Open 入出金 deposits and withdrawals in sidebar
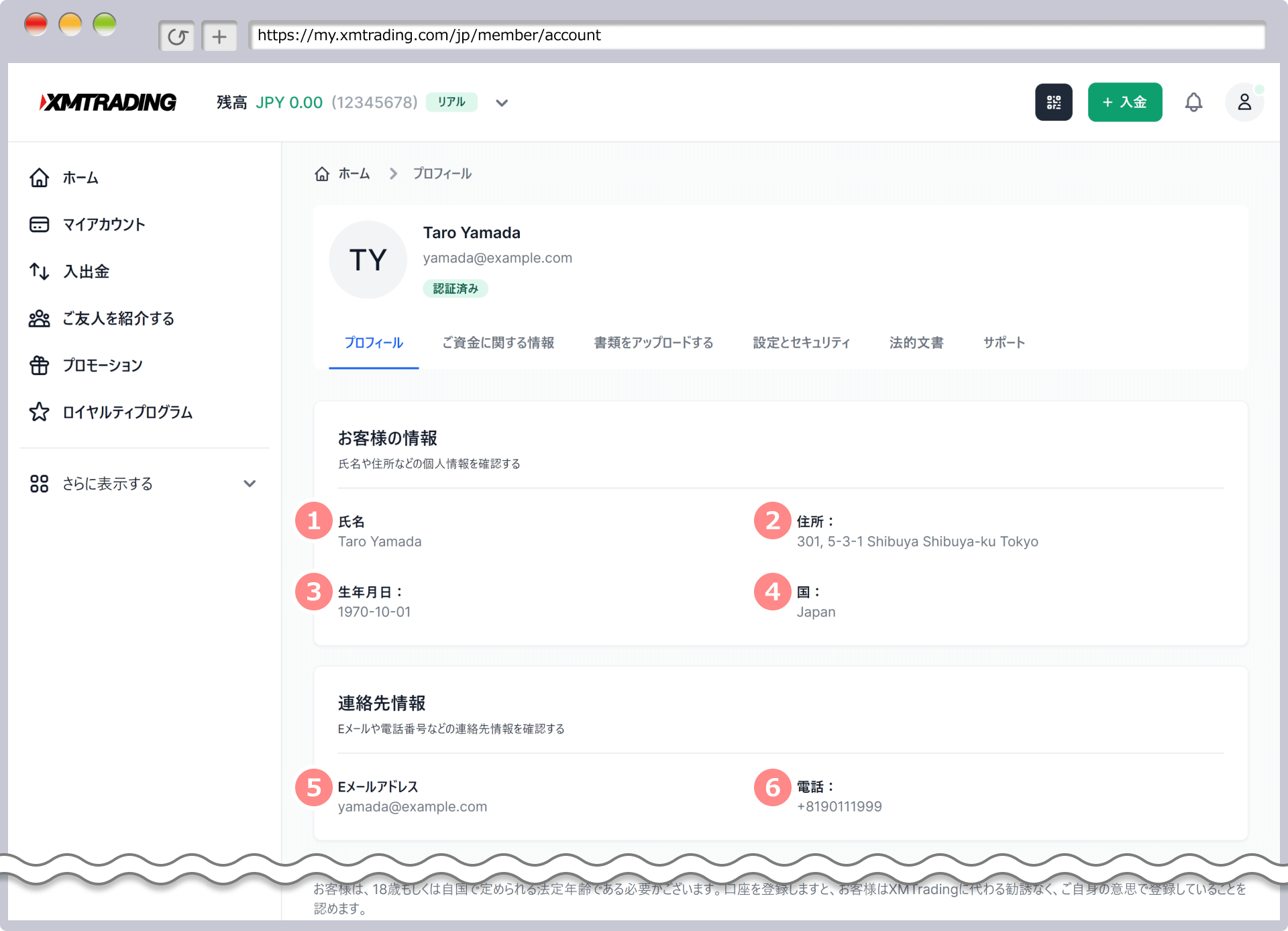This screenshot has height=931, width=1288. pyautogui.click(x=86, y=272)
